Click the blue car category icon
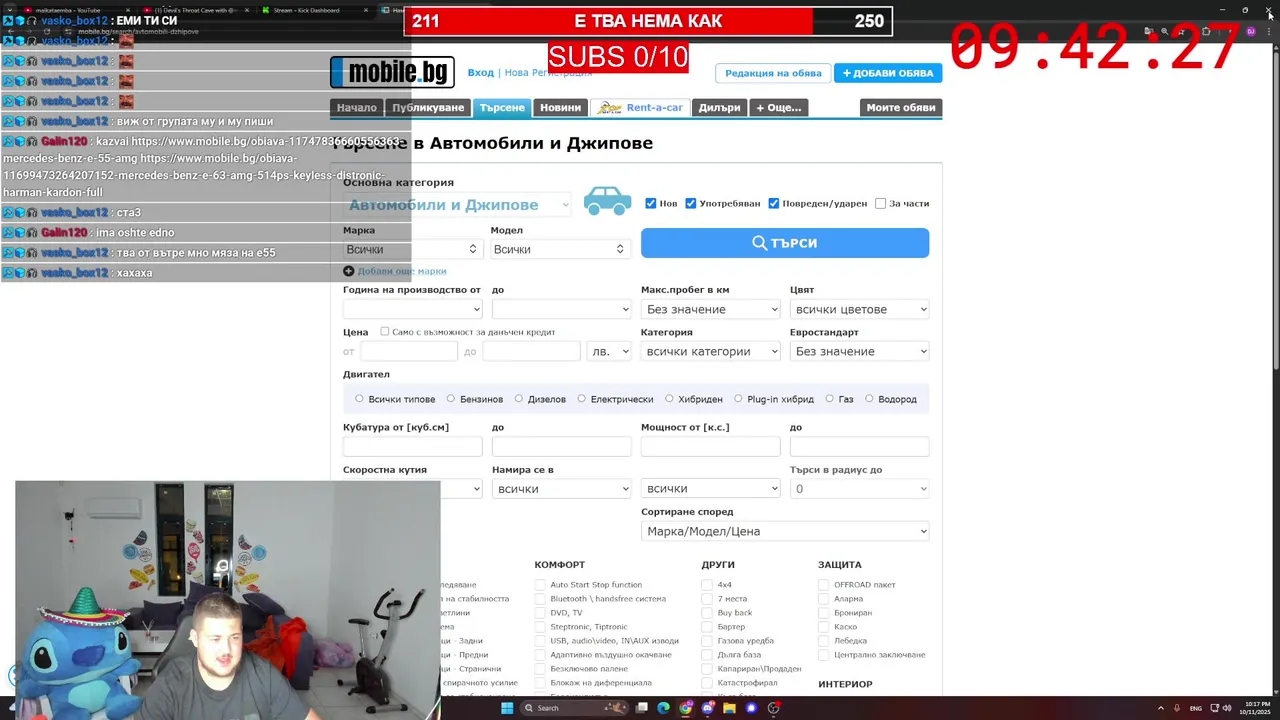Screen dimensions: 1280x720 click(x=607, y=201)
